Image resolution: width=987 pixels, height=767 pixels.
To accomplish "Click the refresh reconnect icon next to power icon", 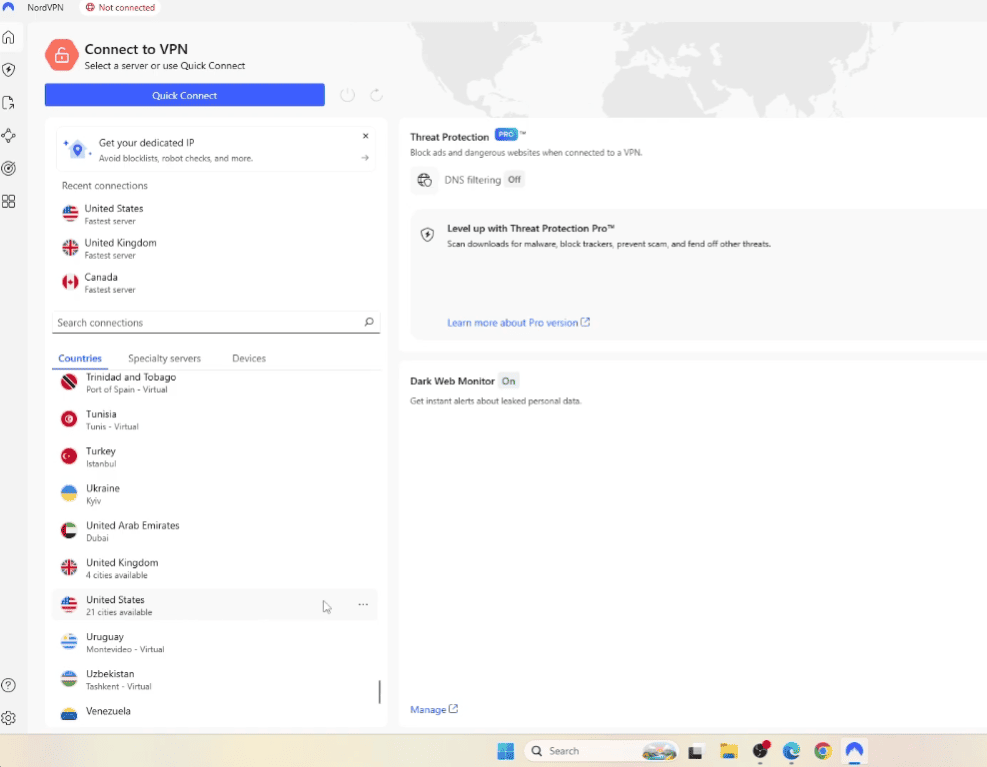I will point(376,94).
